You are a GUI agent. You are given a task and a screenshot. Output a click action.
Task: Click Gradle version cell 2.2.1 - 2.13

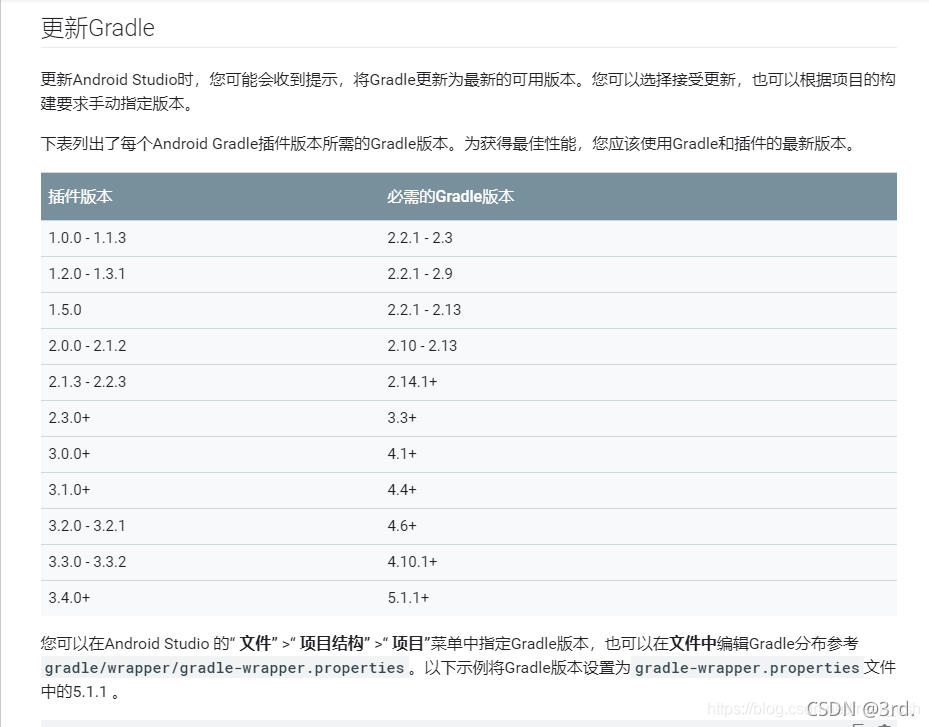tap(424, 310)
